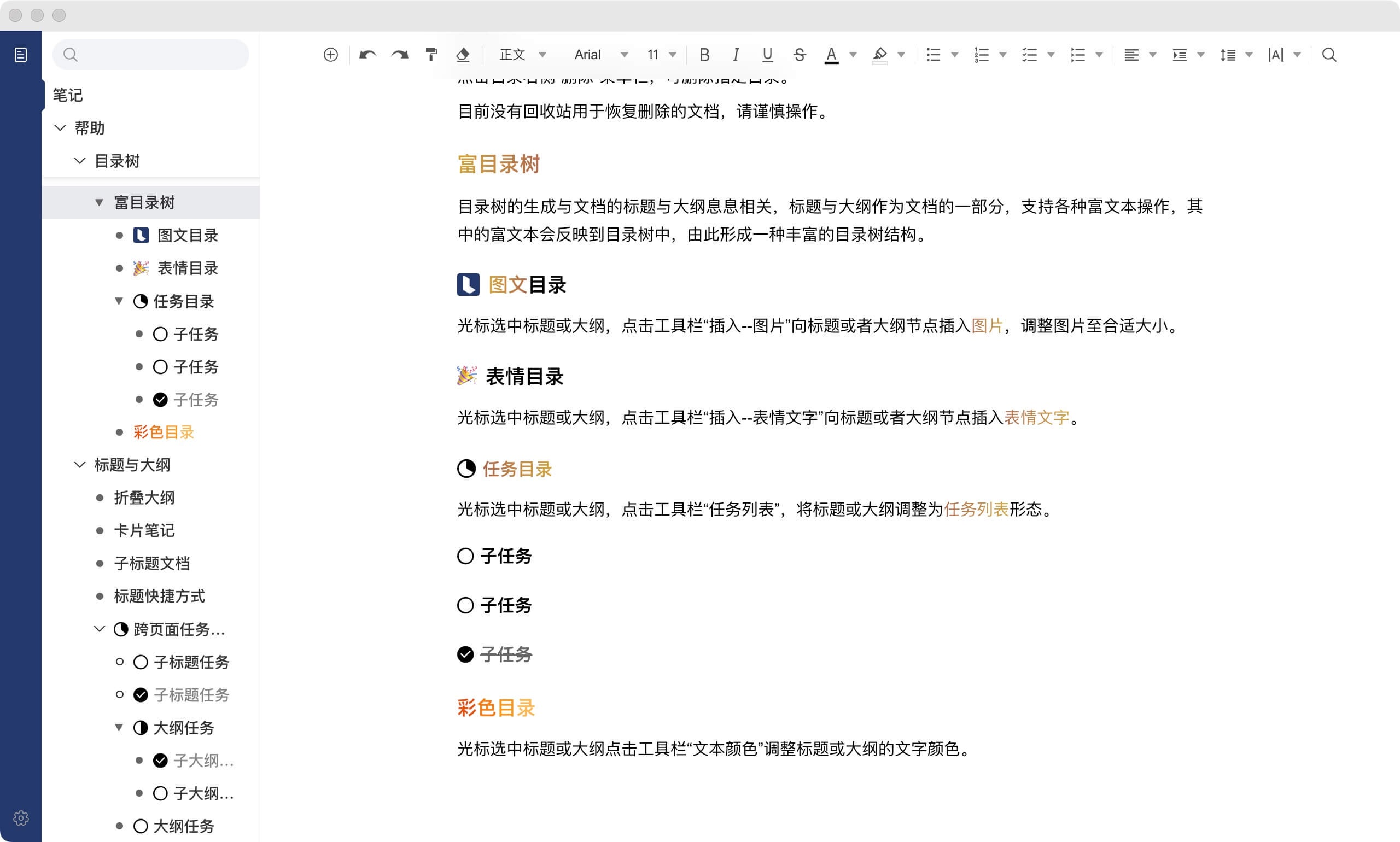This screenshot has width=1400, height=842.
Task: Uncheck completed 子标题任务 in sidebar
Action: [141, 694]
